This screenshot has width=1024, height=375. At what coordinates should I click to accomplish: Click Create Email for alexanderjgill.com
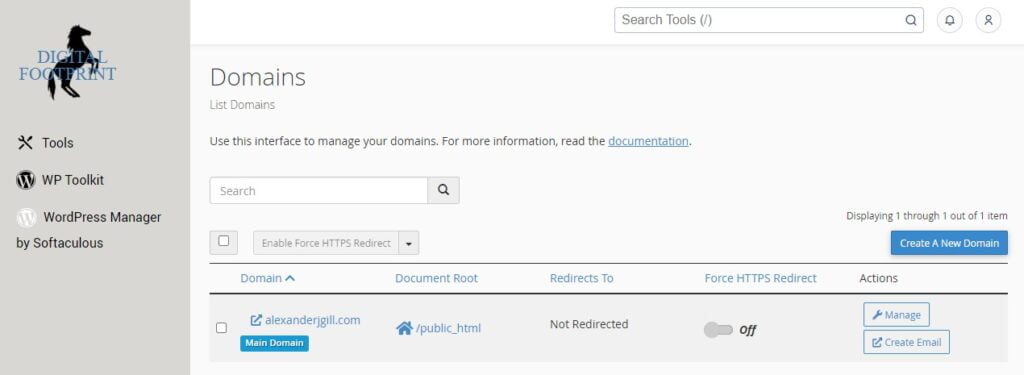(x=906, y=342)
